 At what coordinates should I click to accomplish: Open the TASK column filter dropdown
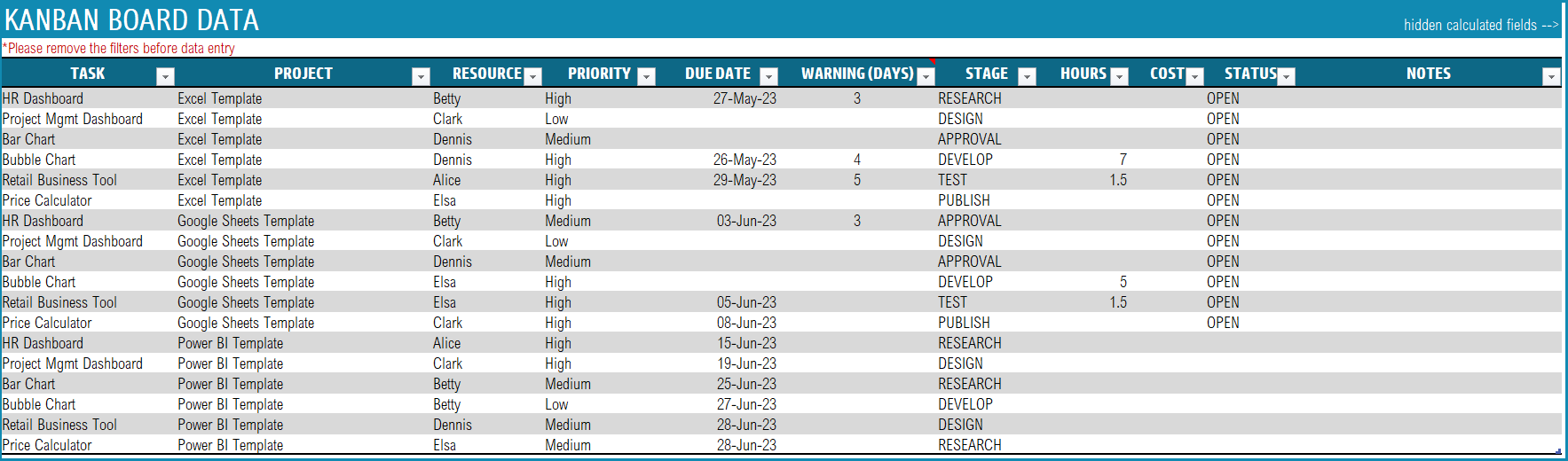point(165,76)
